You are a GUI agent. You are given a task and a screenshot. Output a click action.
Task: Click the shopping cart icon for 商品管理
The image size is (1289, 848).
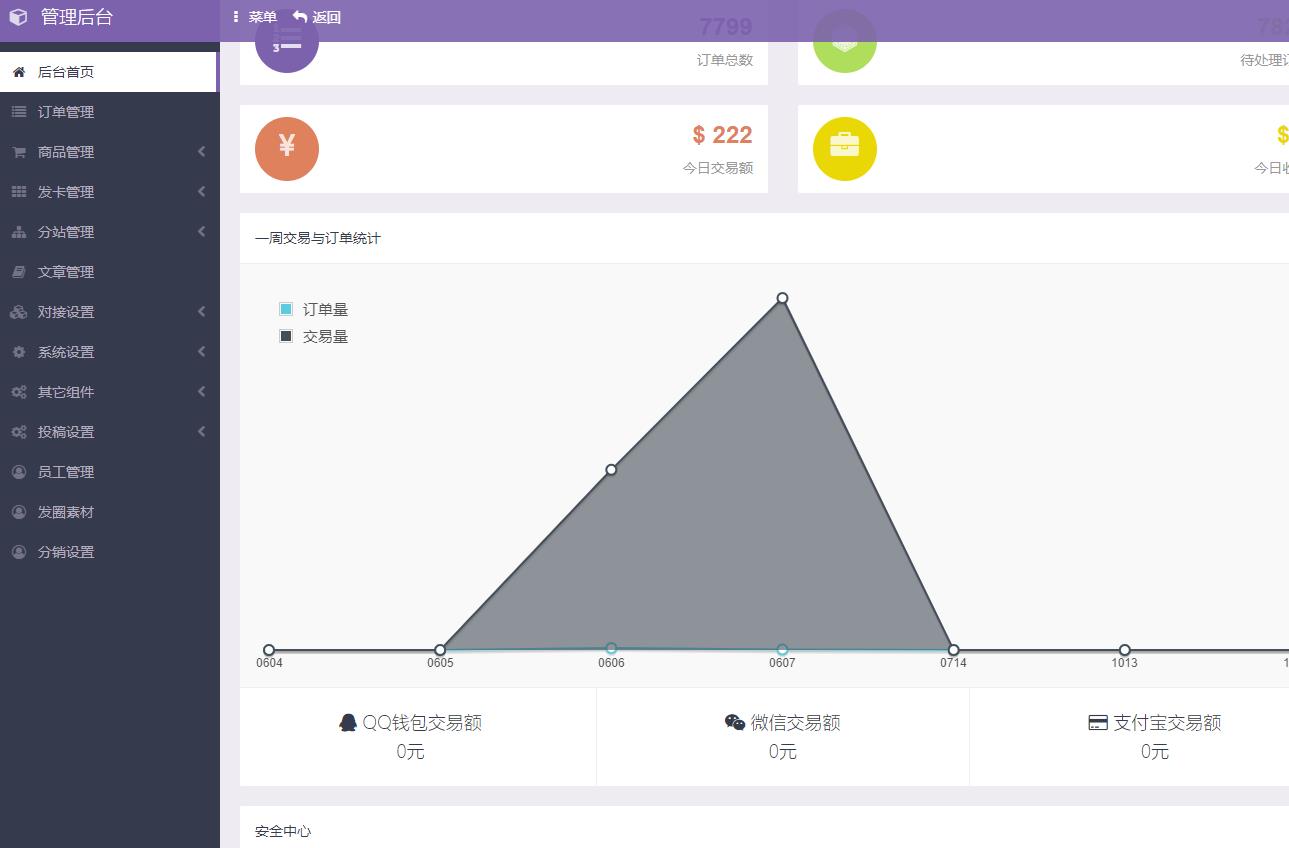click(x=19, y=152)
